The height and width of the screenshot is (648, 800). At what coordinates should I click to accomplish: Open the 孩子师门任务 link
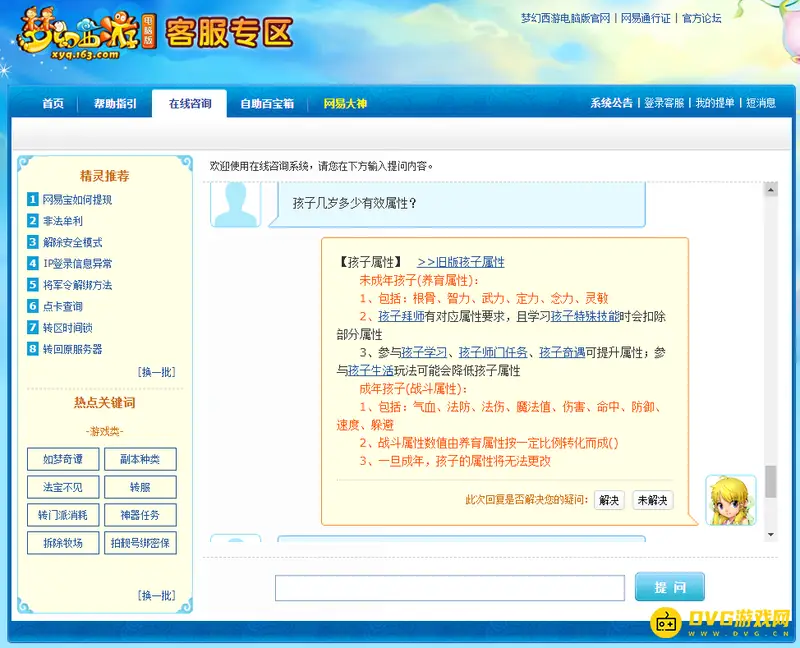tap(493, 353)
